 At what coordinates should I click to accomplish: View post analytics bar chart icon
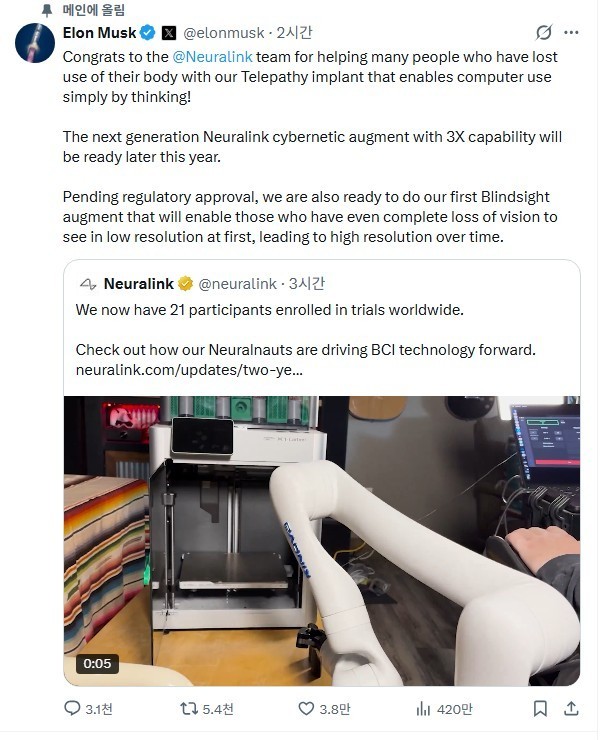tap(423, 708)
